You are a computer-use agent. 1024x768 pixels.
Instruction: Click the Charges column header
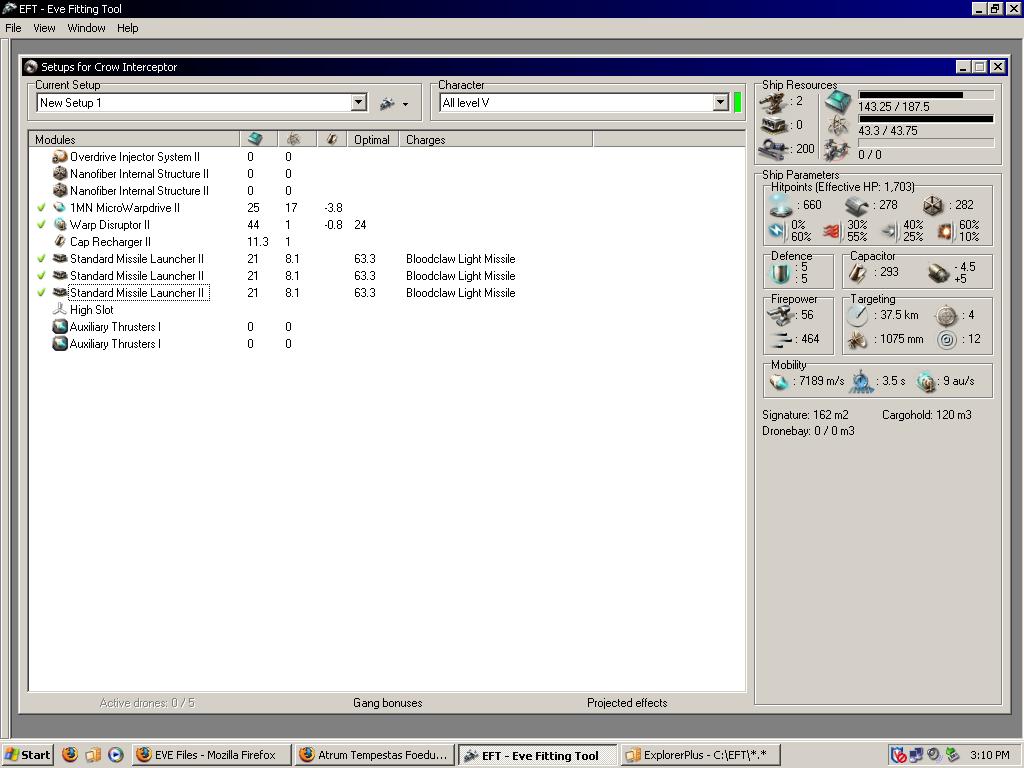[496, 139]
